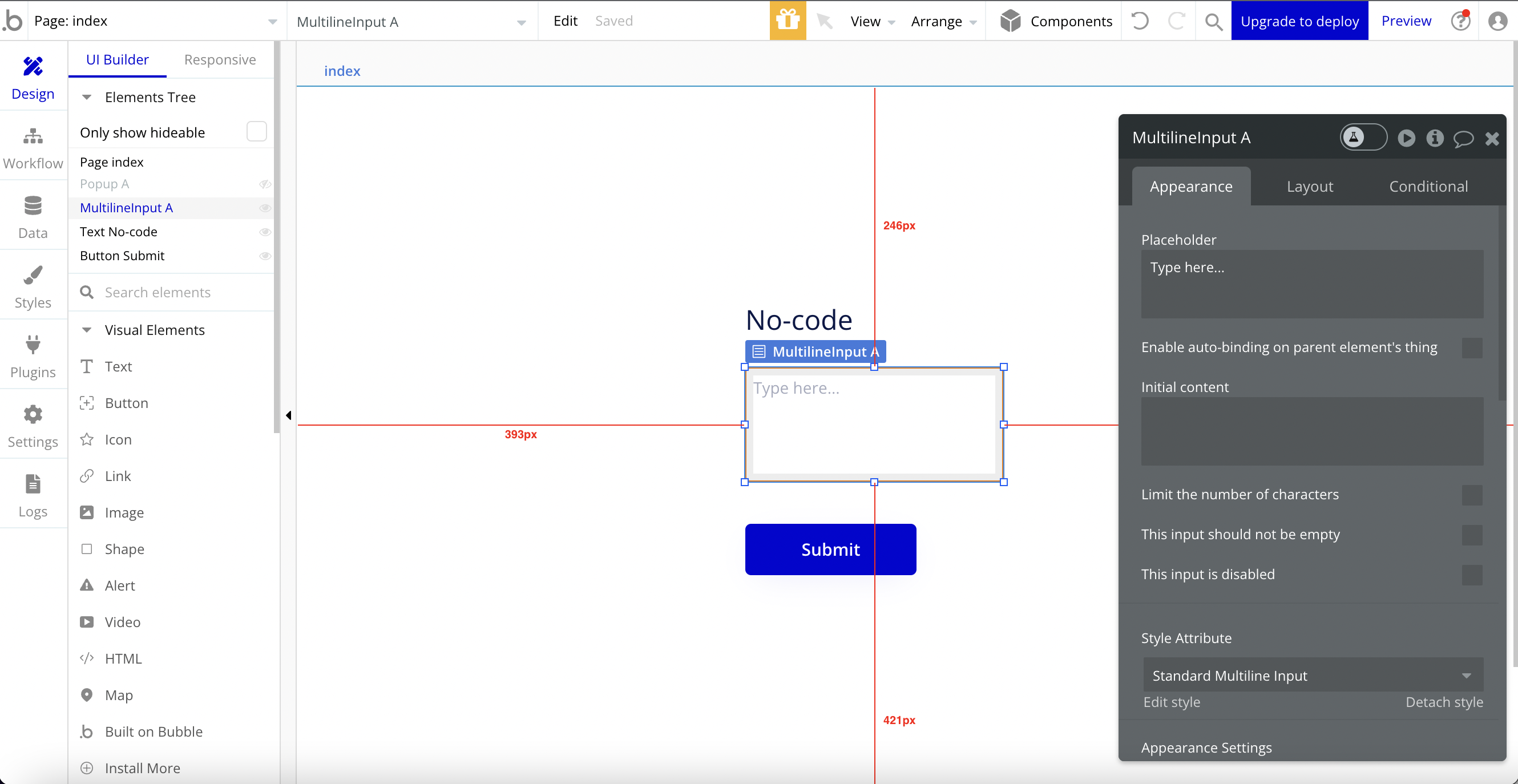1518x784 pixels.
Task: Open the Logs section
Action: click(x=33, y=496)
